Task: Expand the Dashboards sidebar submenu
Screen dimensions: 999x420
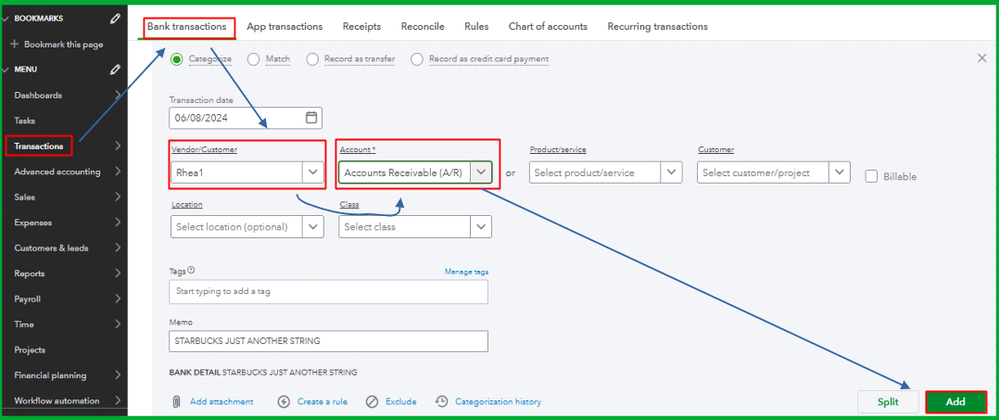Action: coord(118,95)
